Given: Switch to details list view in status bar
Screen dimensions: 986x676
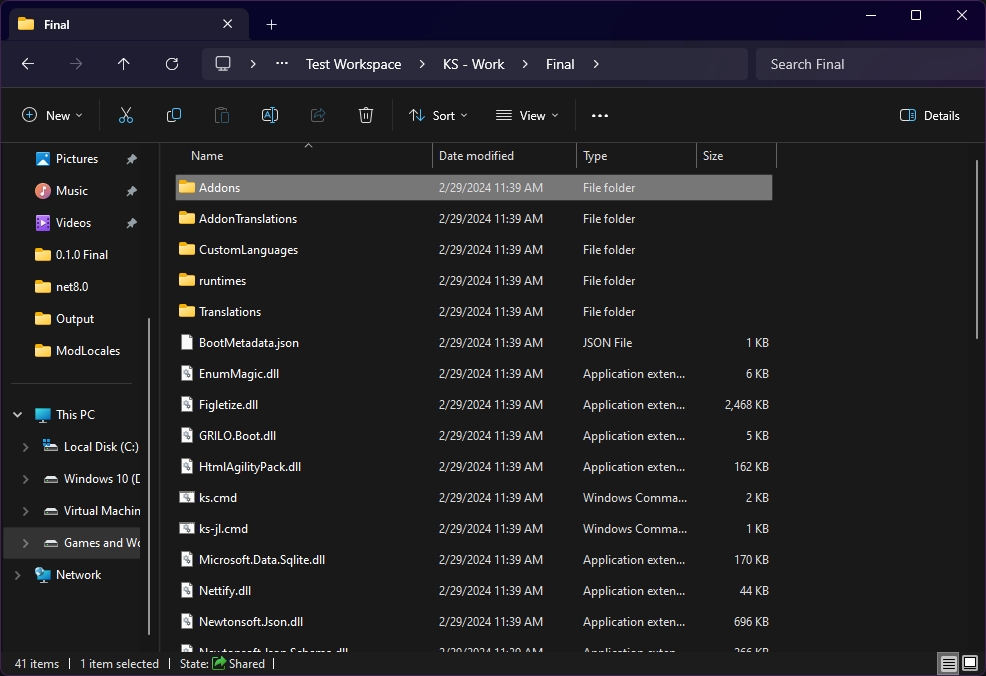Looking at the screenshot, I should coord(947,663).
